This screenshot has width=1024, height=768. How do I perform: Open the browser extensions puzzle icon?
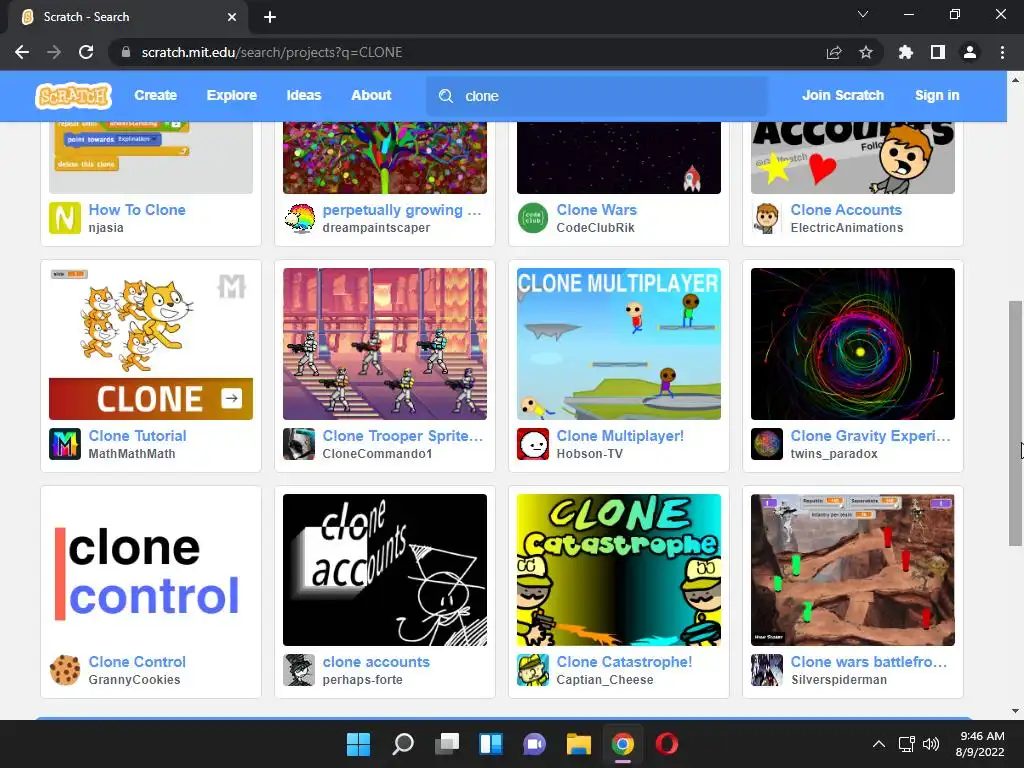point(905,52)
